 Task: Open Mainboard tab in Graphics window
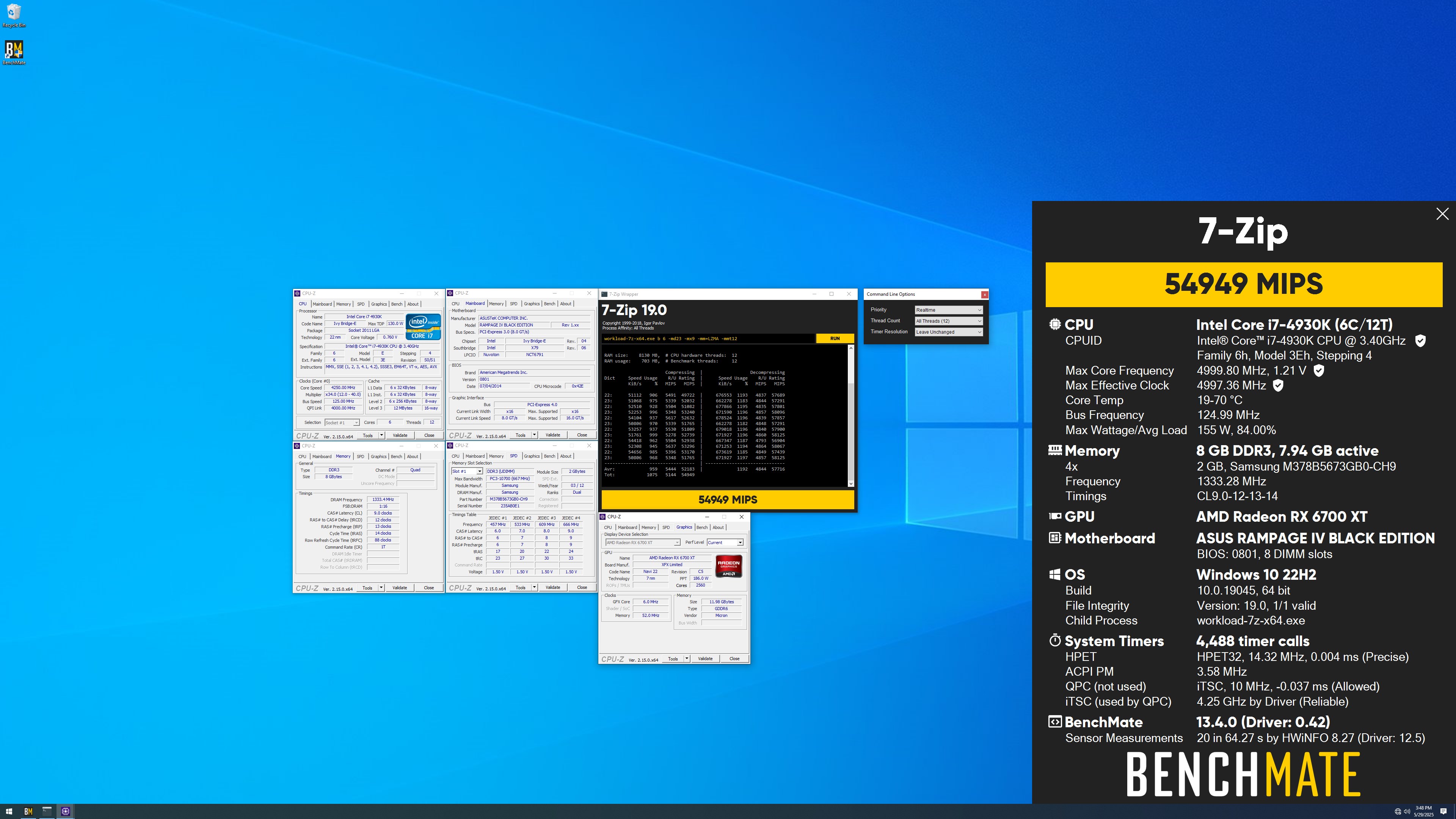(x=628, y=527)
